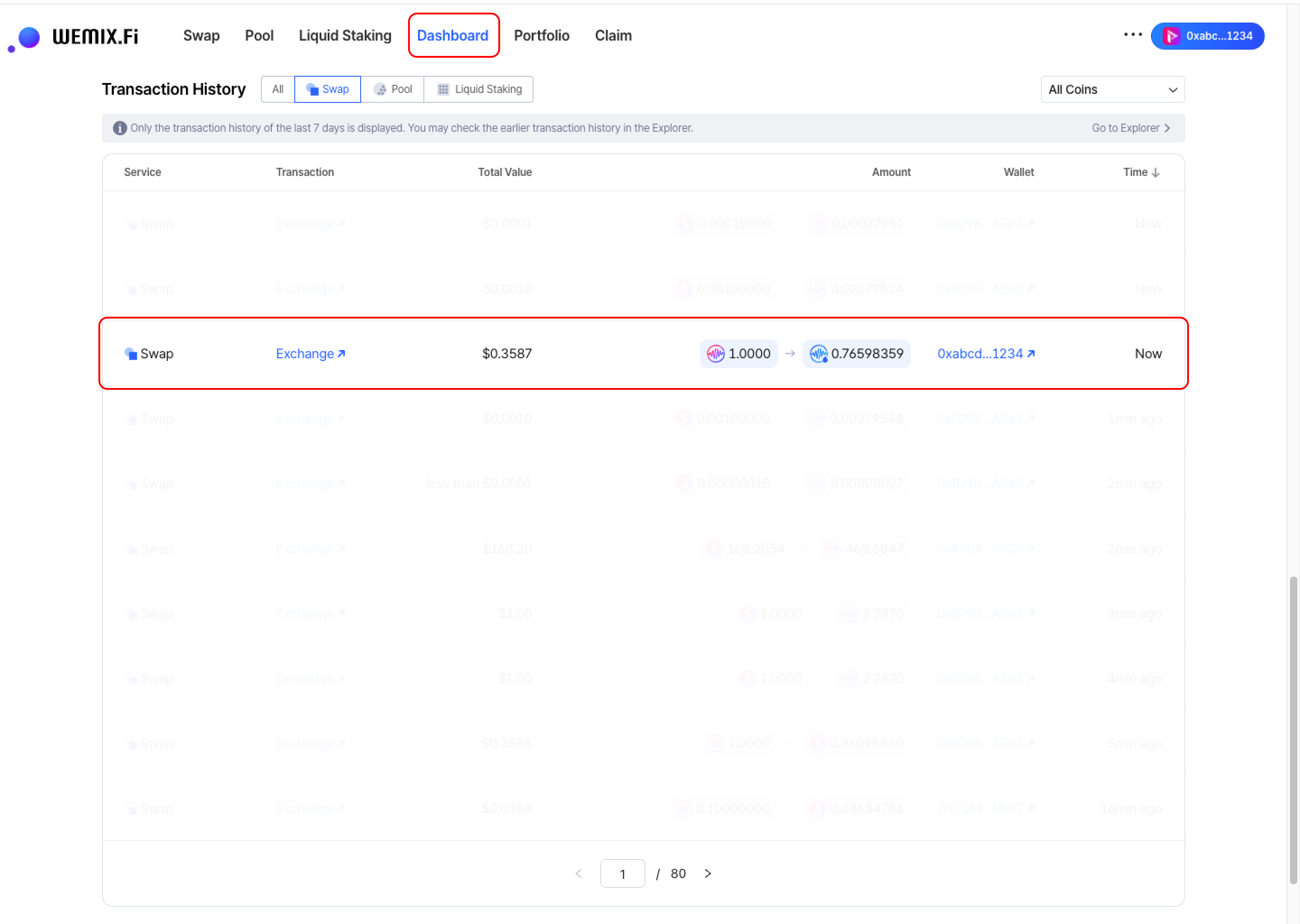Click the page number input field

point(622,873)
